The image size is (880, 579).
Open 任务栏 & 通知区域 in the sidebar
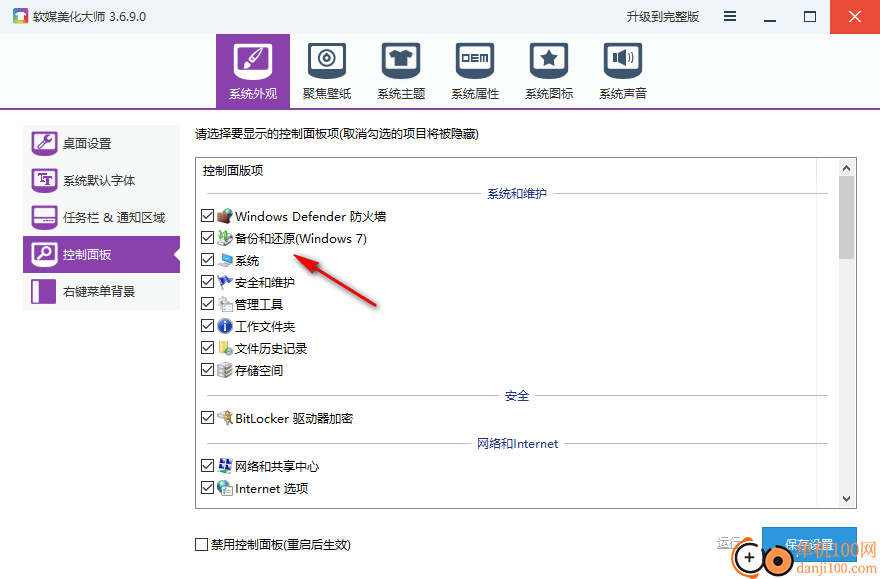tap(102, 217)
